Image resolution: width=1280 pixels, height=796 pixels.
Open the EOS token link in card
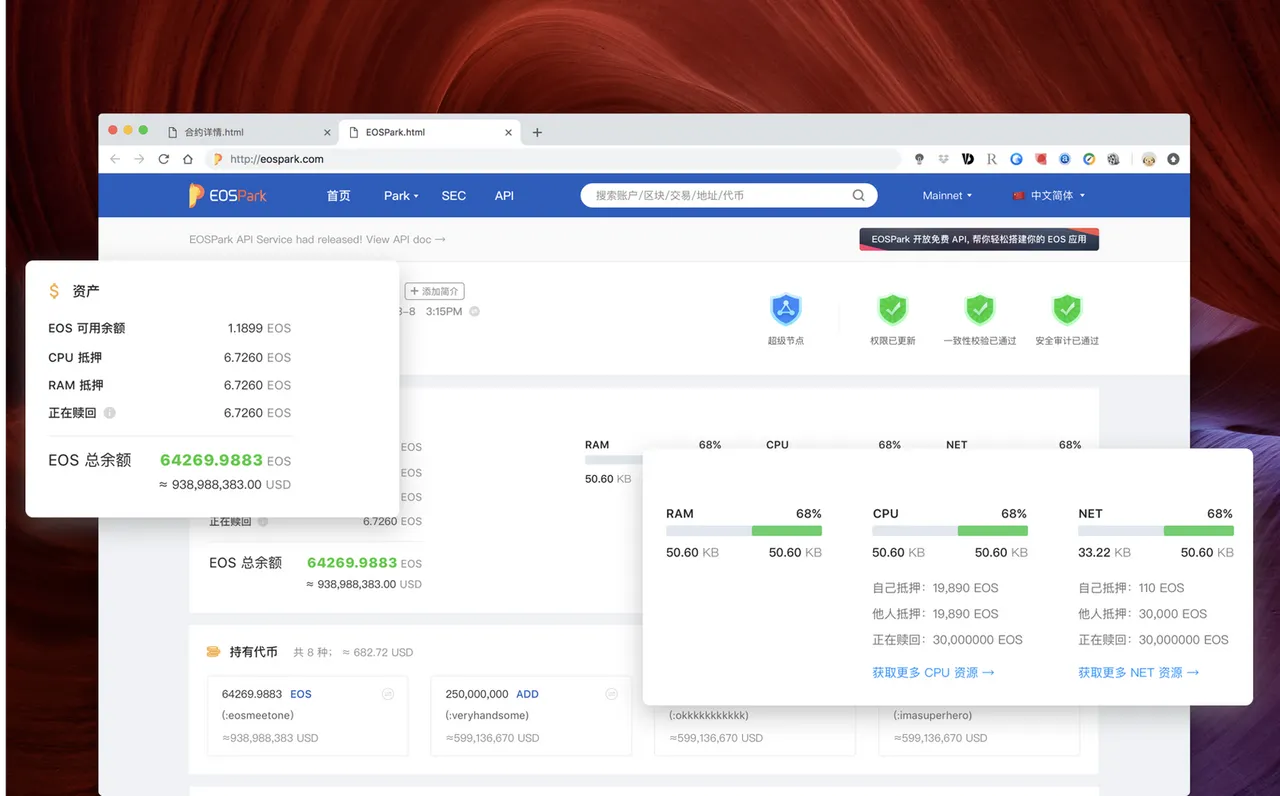(301, 694)
